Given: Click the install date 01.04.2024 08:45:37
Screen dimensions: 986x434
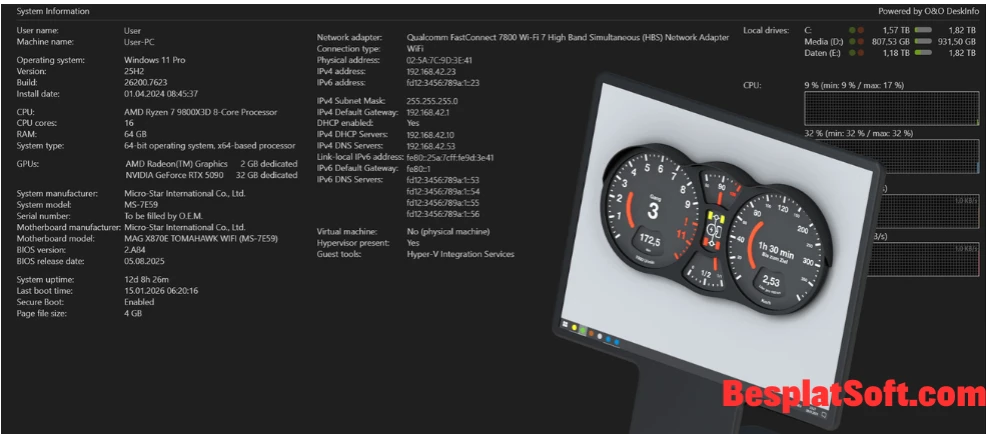Looking at the screenshot, I should click(161, 94).
